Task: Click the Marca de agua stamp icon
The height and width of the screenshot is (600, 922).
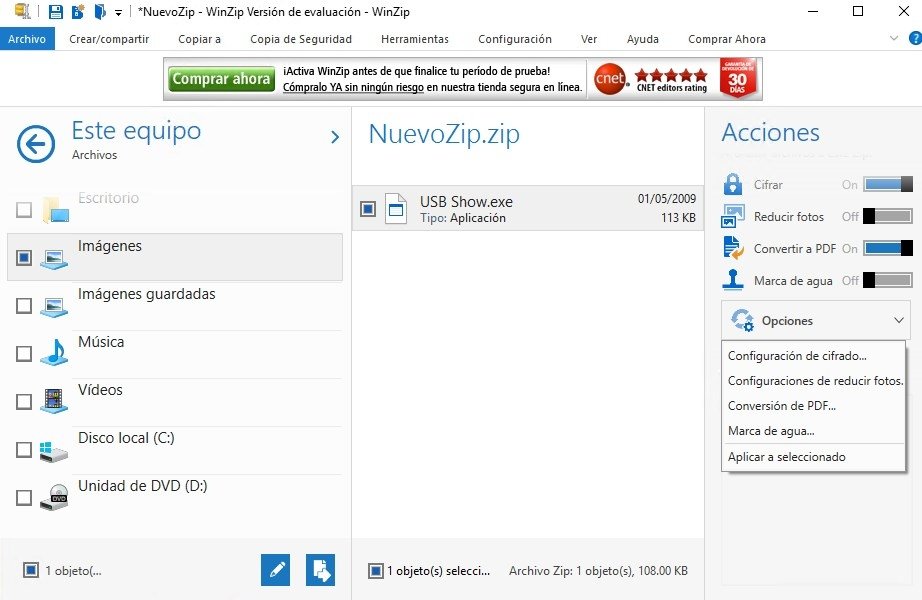Action: point(733,280)
